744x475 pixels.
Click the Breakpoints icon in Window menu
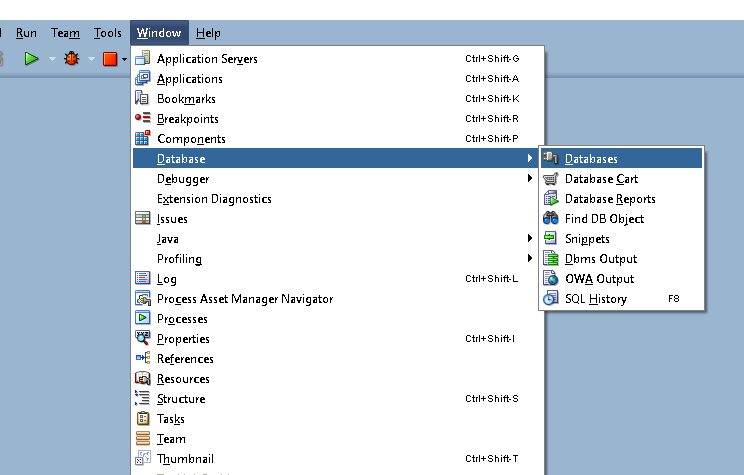(x=142, y=119)
